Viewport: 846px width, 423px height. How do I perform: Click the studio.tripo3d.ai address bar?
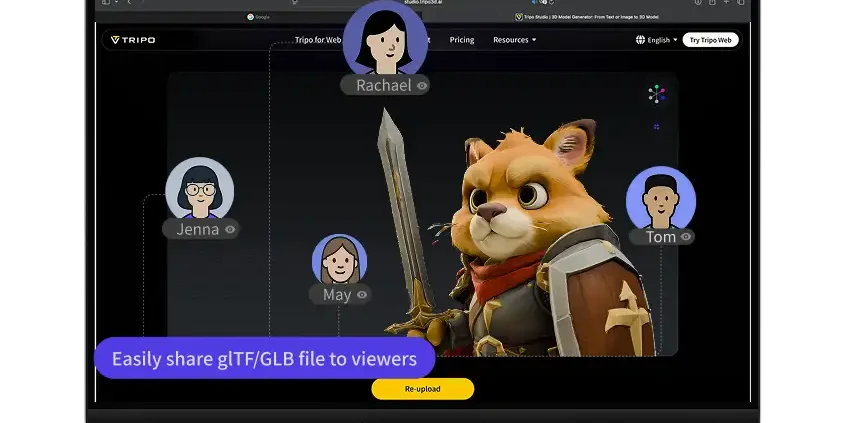tap(426, 2)
